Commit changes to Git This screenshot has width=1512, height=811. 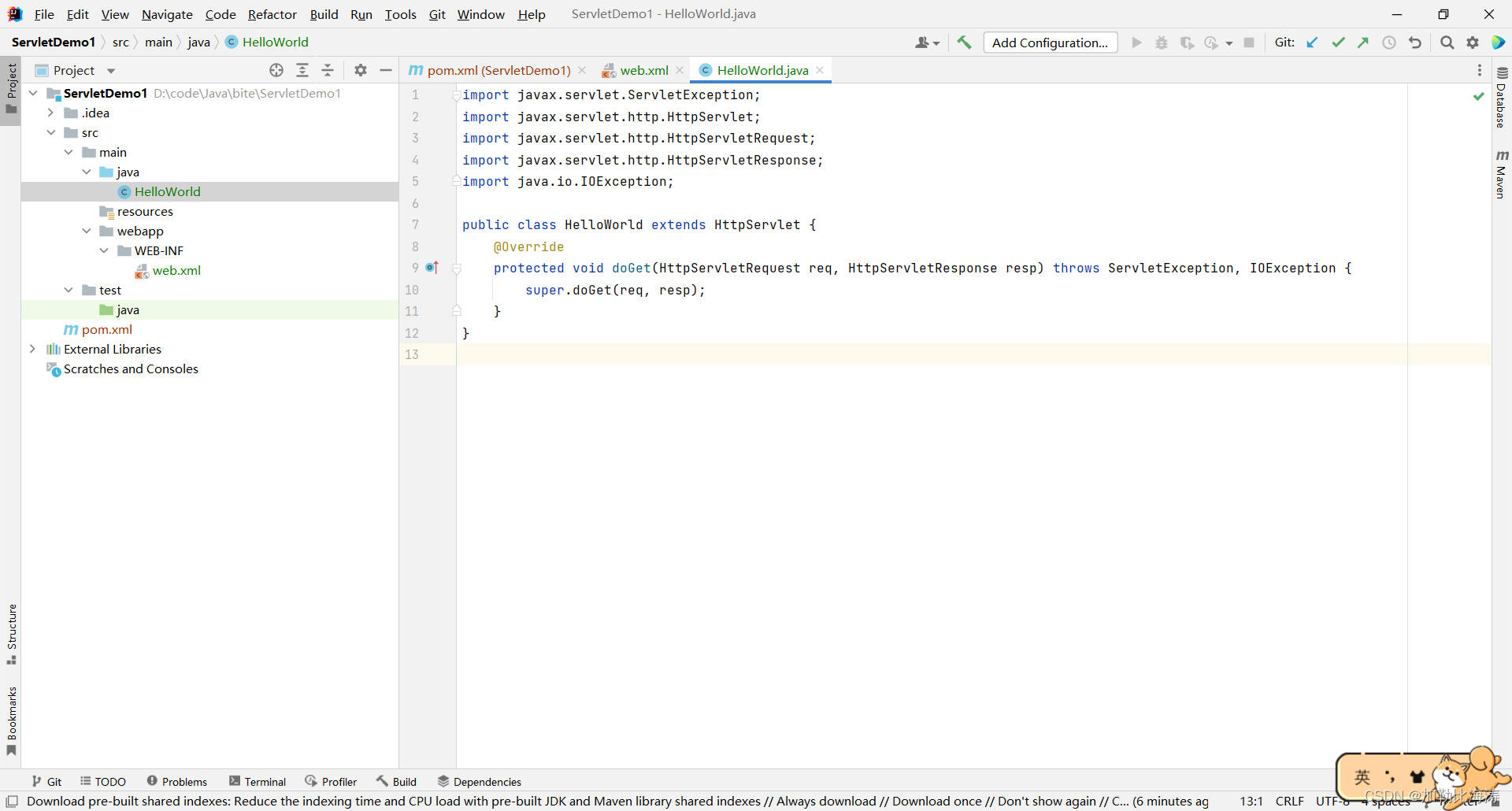coord(1338,43)
